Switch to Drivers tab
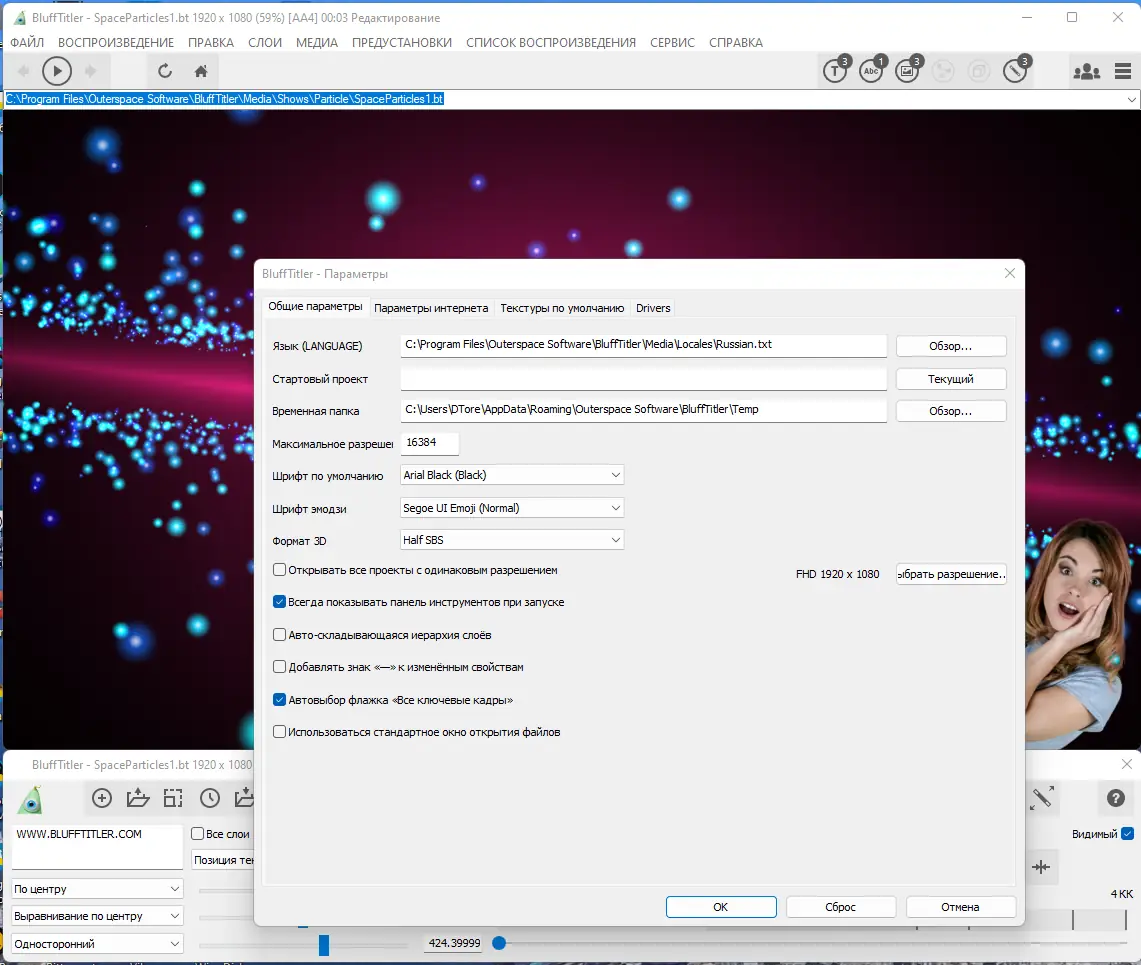Screen dimensions: 1141x965 [653, 308]
